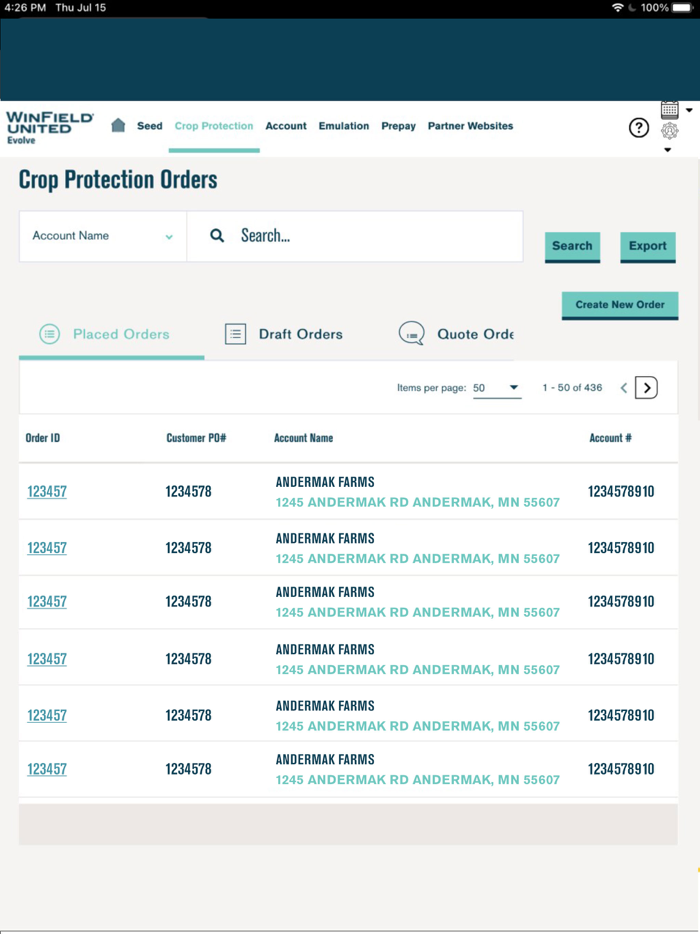Focus the Search text field

375,236
